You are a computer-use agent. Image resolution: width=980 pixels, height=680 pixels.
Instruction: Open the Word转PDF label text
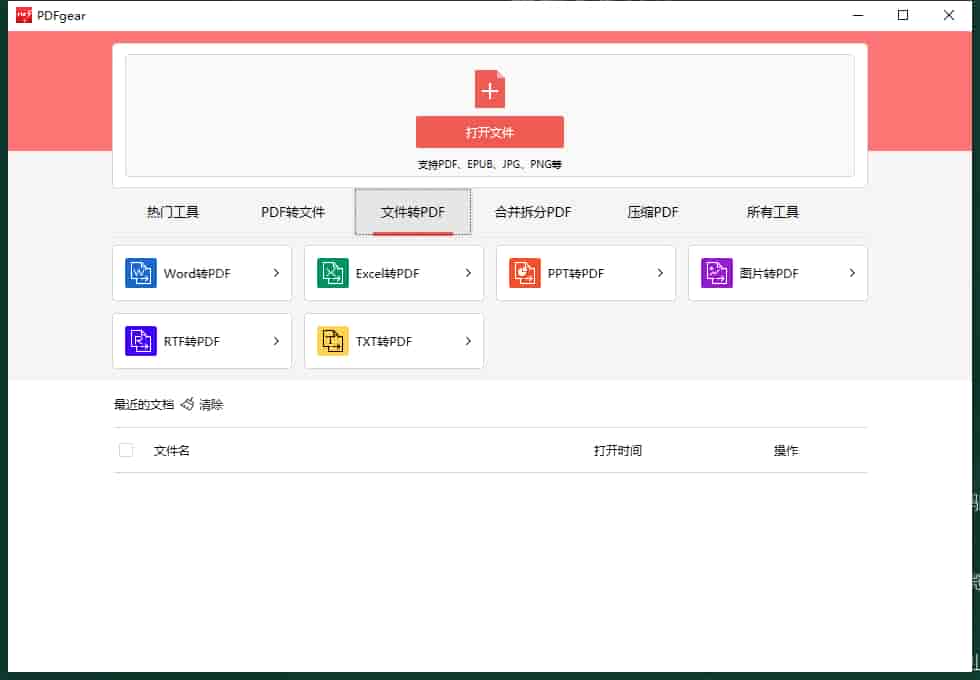[x=197, y=273]
